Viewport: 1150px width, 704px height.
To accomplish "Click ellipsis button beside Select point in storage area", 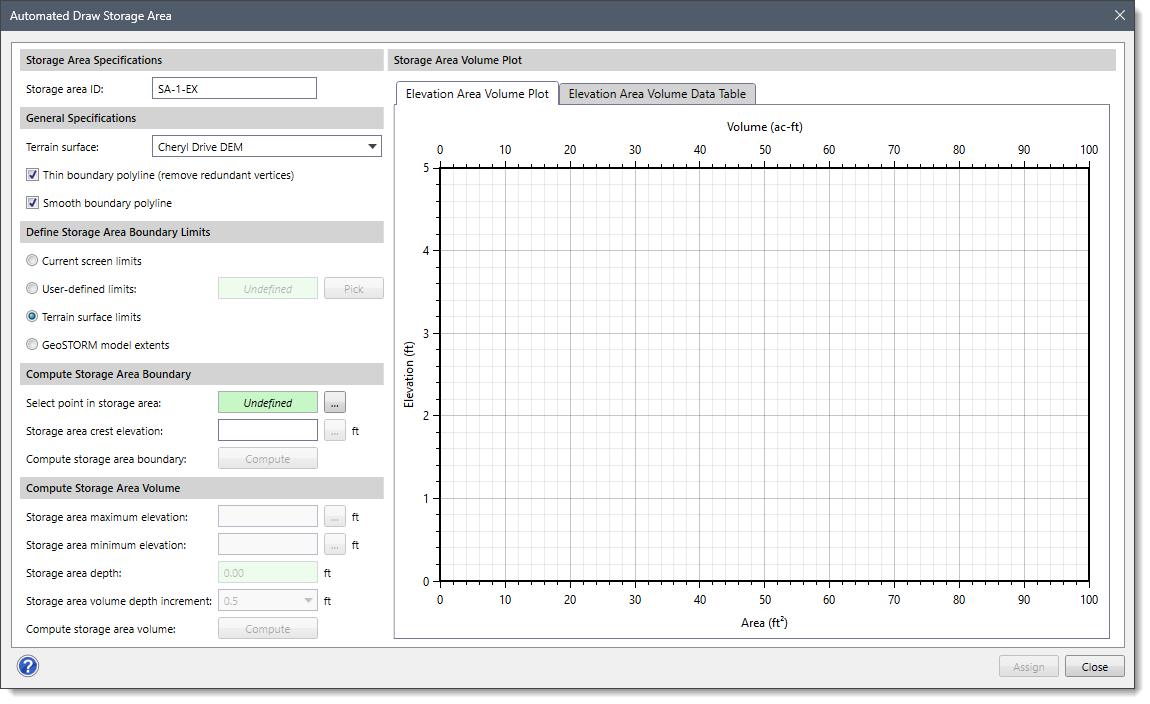I will [335, 402].
